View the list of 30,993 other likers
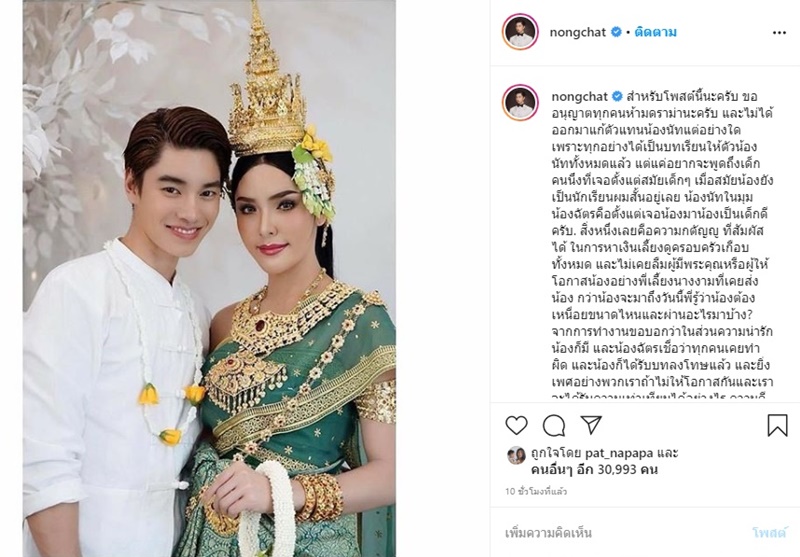This screenshot has height=557, width=800. [594, 469]
